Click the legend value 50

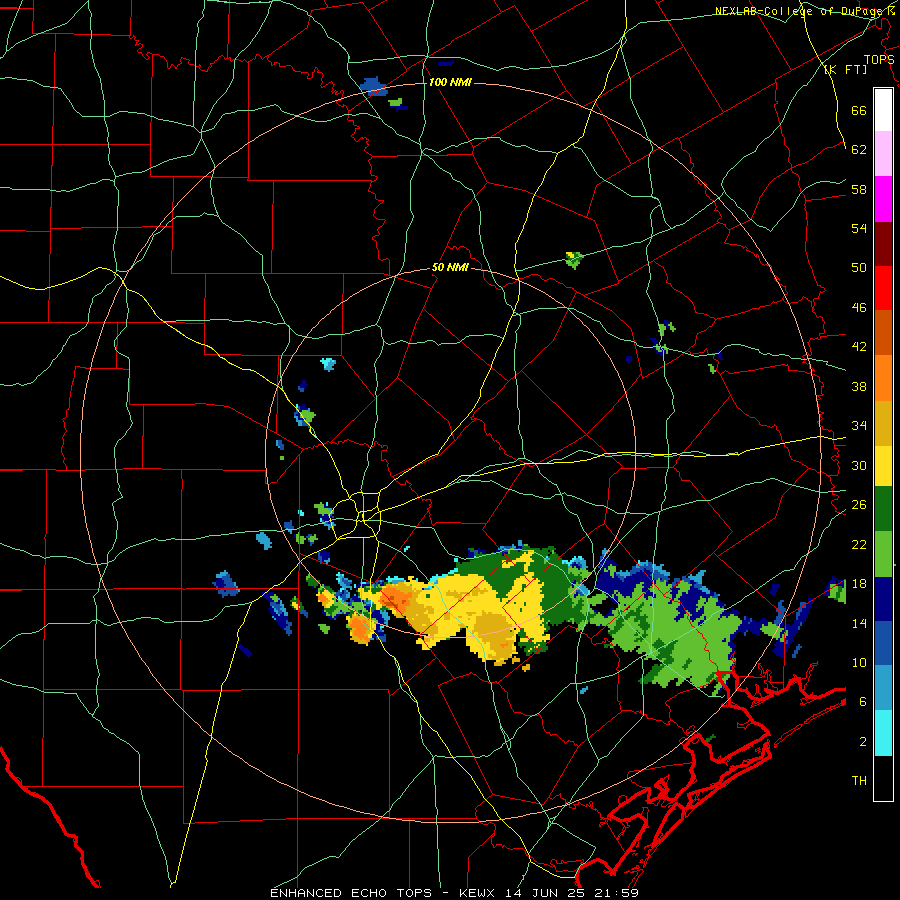pos(859,268)
